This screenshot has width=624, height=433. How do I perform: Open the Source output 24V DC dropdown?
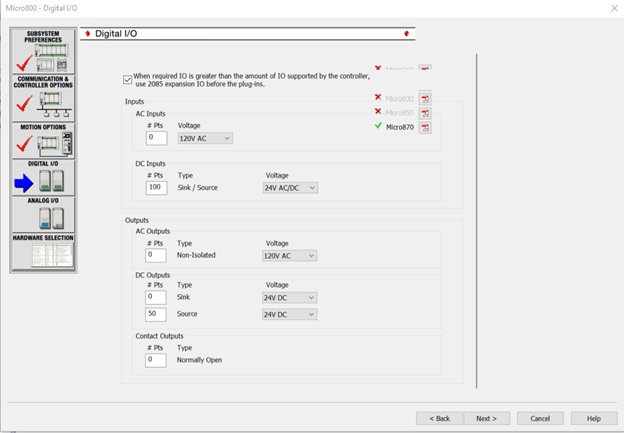click(289, 314)
